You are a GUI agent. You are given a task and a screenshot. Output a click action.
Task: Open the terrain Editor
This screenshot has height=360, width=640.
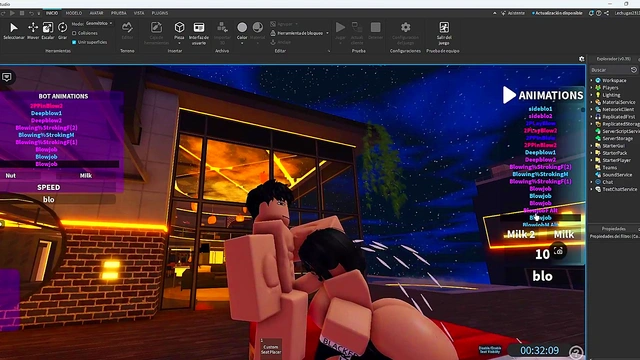click(127, 31)
